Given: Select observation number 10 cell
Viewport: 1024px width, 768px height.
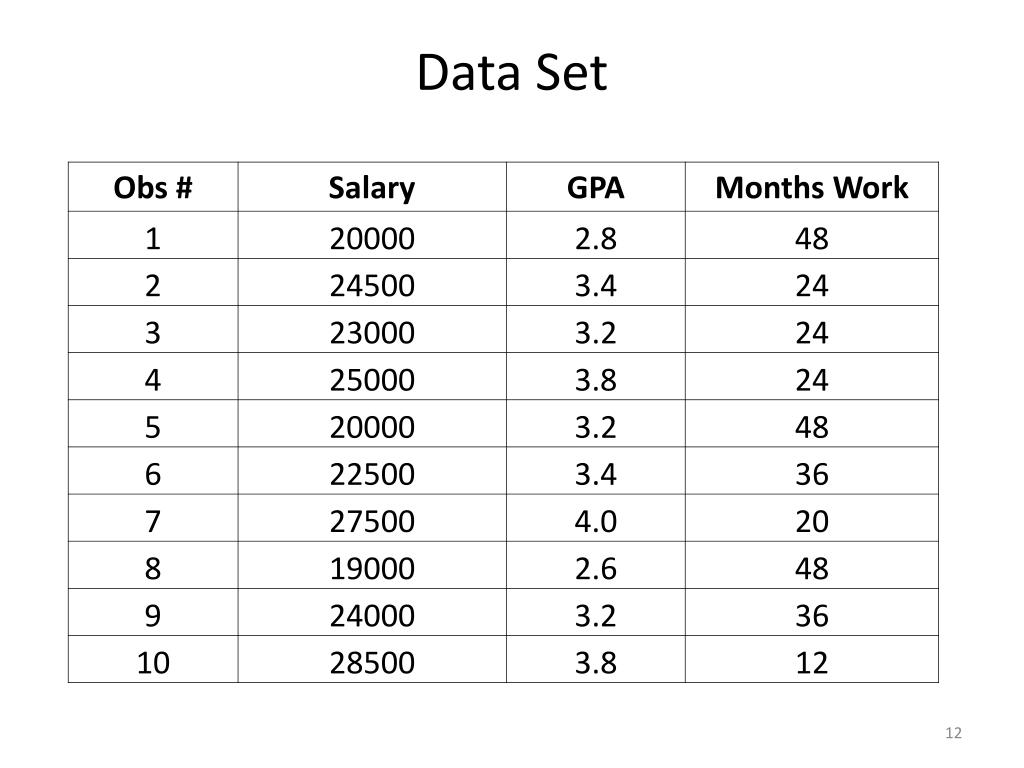Looking at the screenshot, I should pyautogui.click(x=153, y=663).
